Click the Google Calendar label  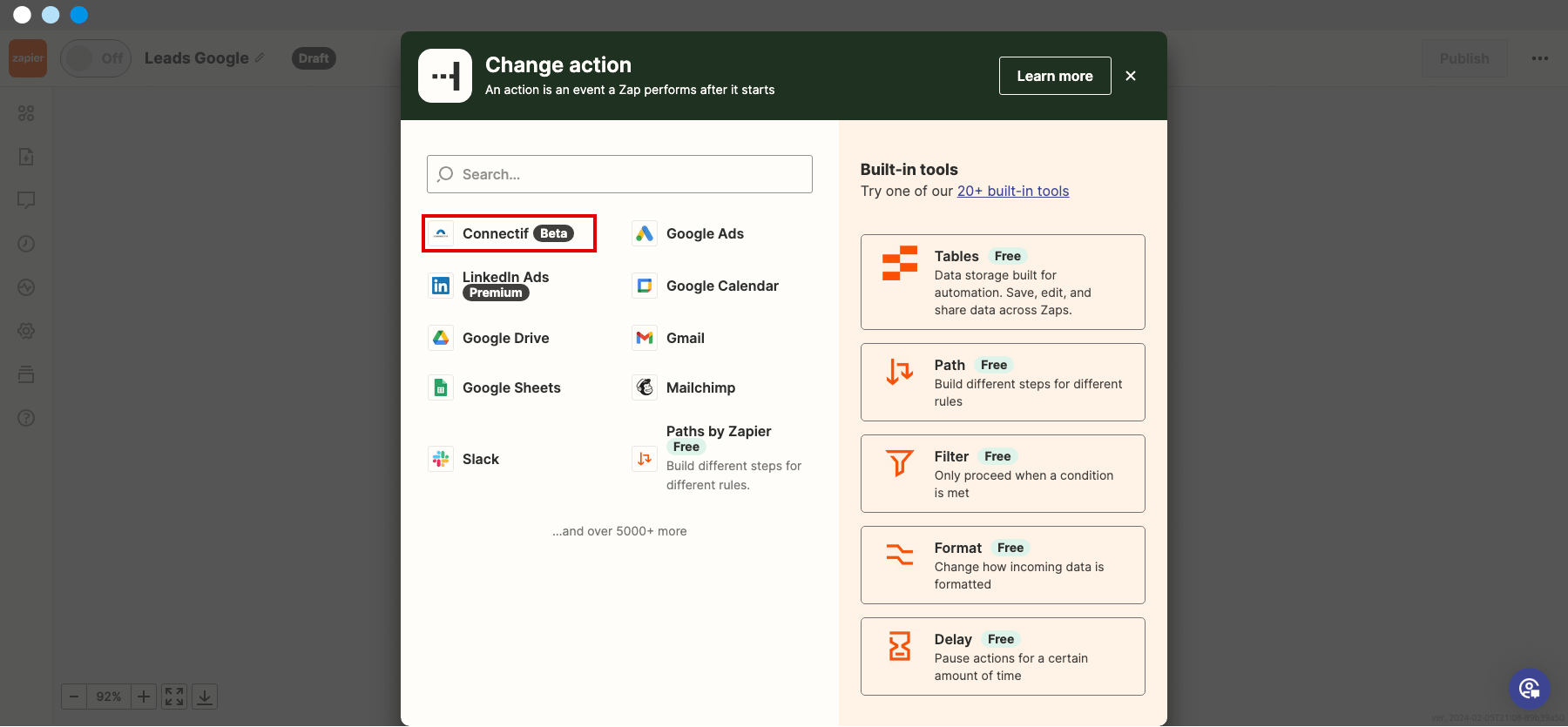(722, 286)
